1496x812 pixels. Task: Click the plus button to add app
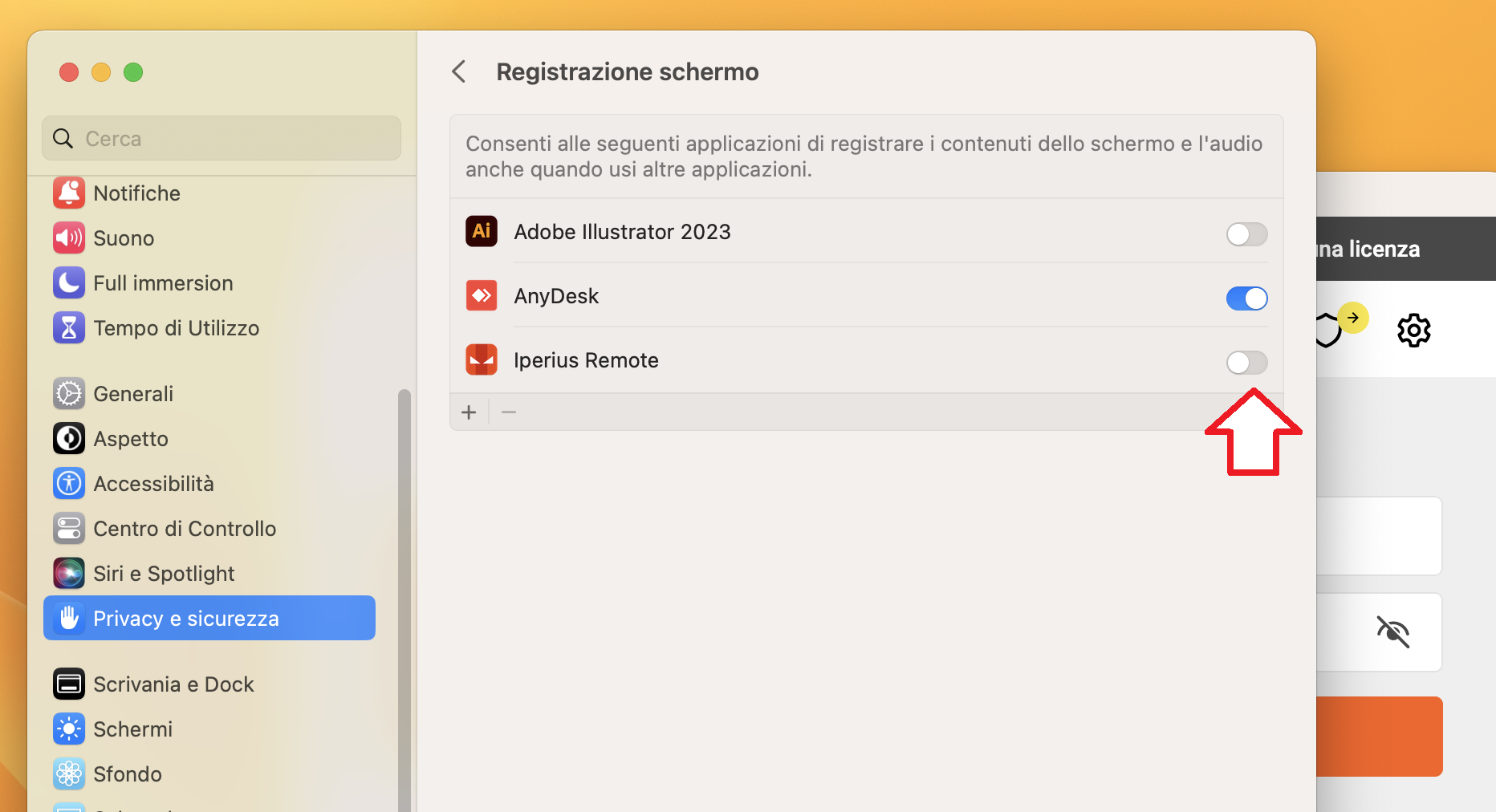point(470,412)
